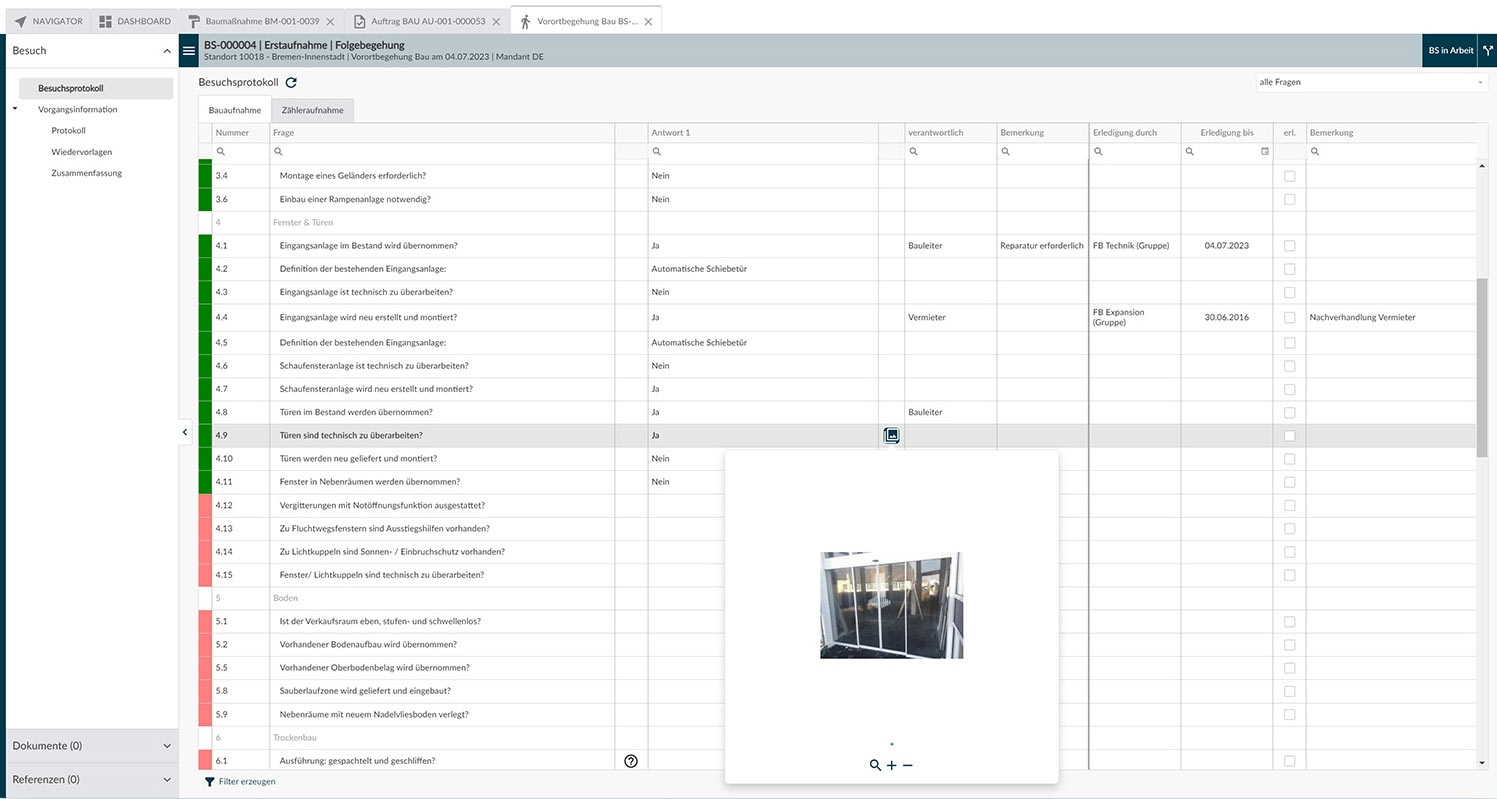The height and width of the screenshot is (799, 1497).
Task: Zoom in the photo with the plus icon
Action: click(892, 765)
